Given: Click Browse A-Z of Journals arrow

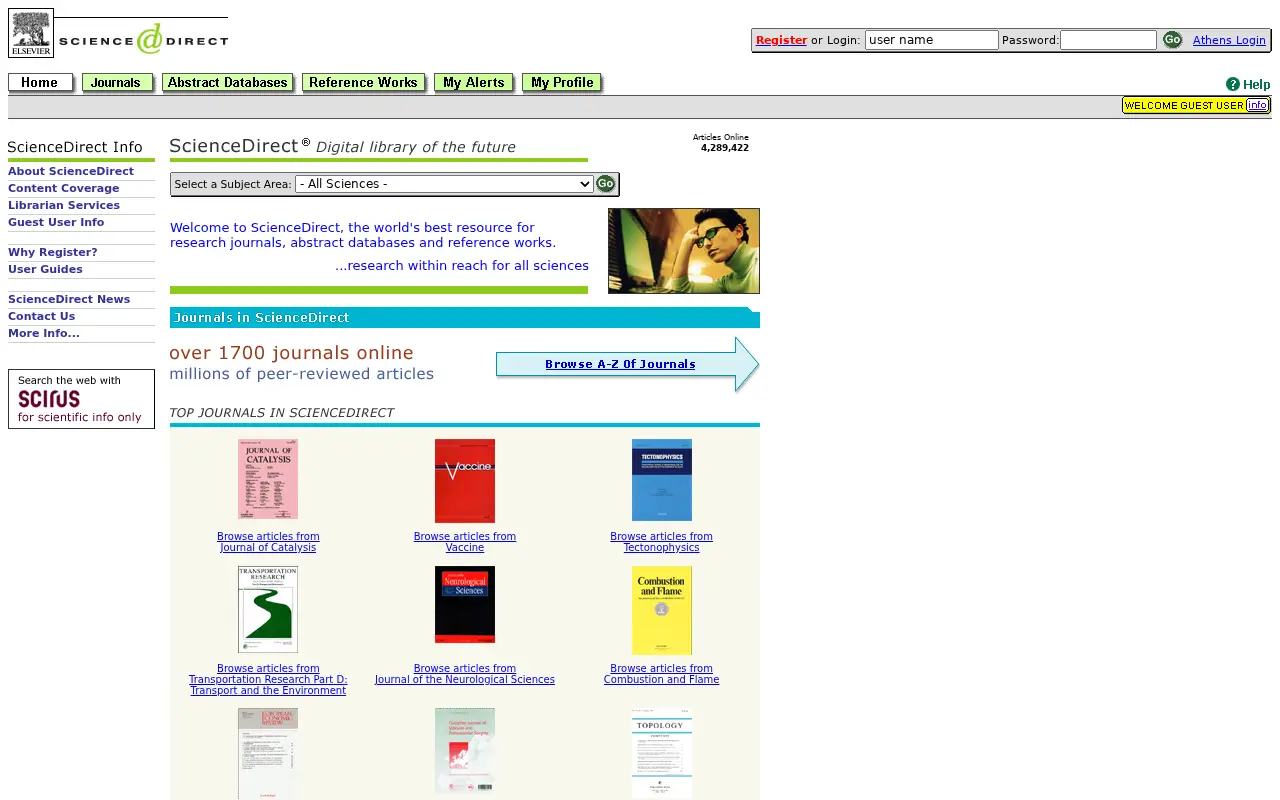Looking at the screenshot, I should point(627,364).
